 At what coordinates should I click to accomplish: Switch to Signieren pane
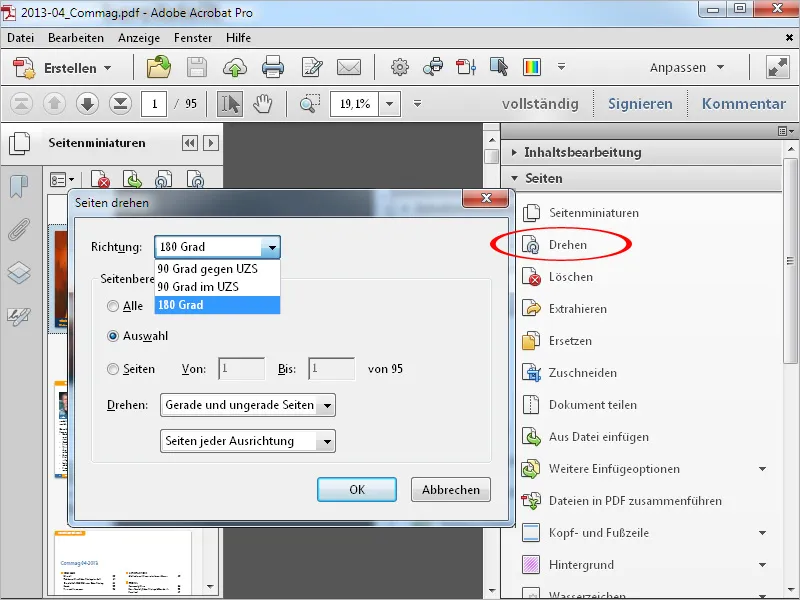point(640,104)
